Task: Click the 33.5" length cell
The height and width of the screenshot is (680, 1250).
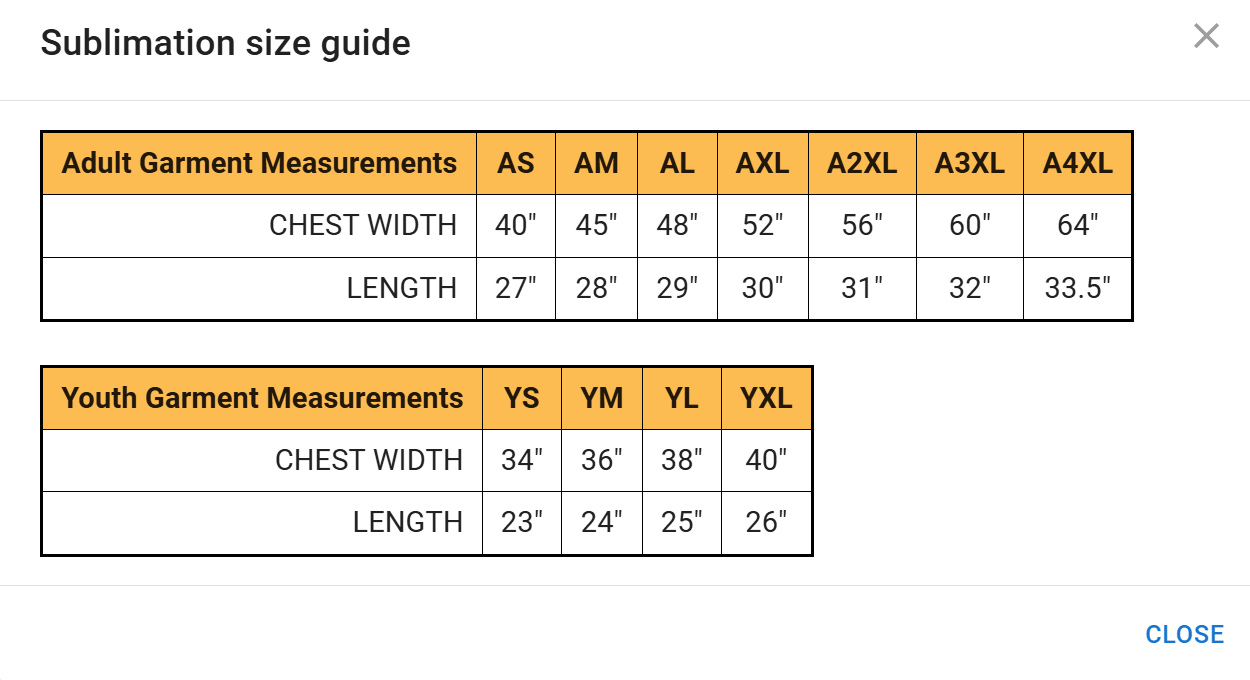Action: coord(1077,288)
